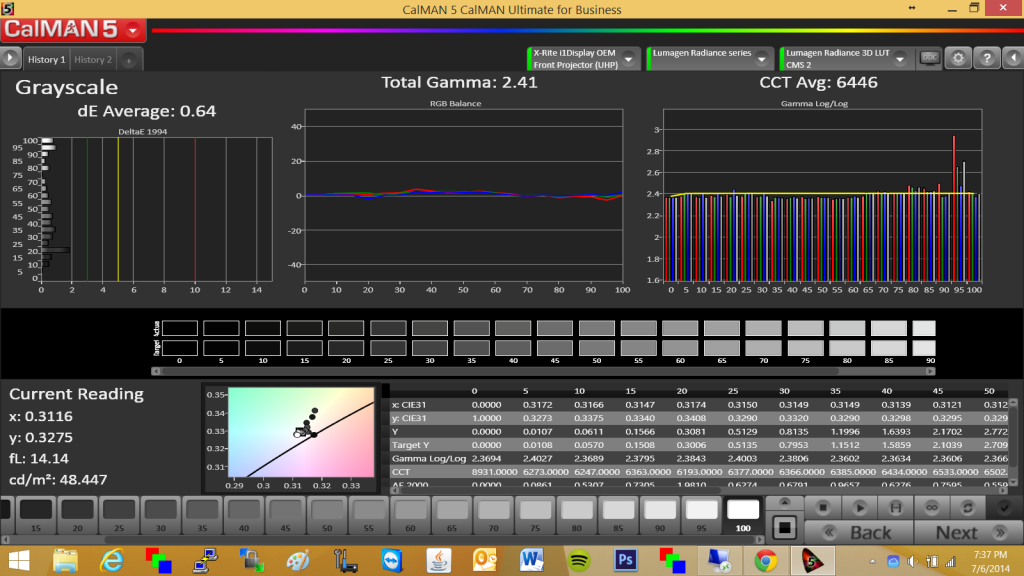This screenshot has height=576, width=1024.
Task: Select the 50 grayscale level in bottom strip
Action: click(x=327, y=515)
